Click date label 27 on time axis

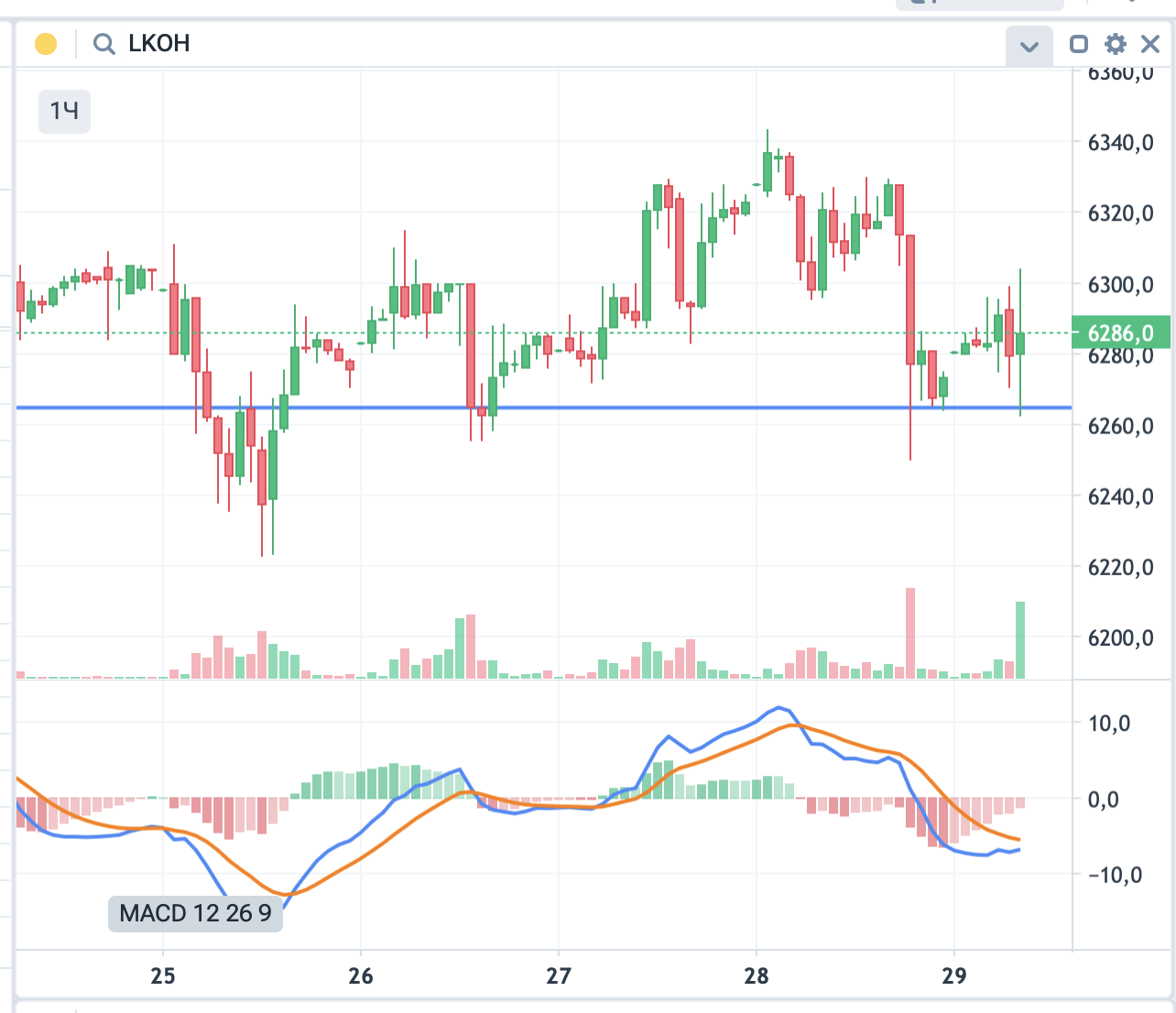[559, 976]
